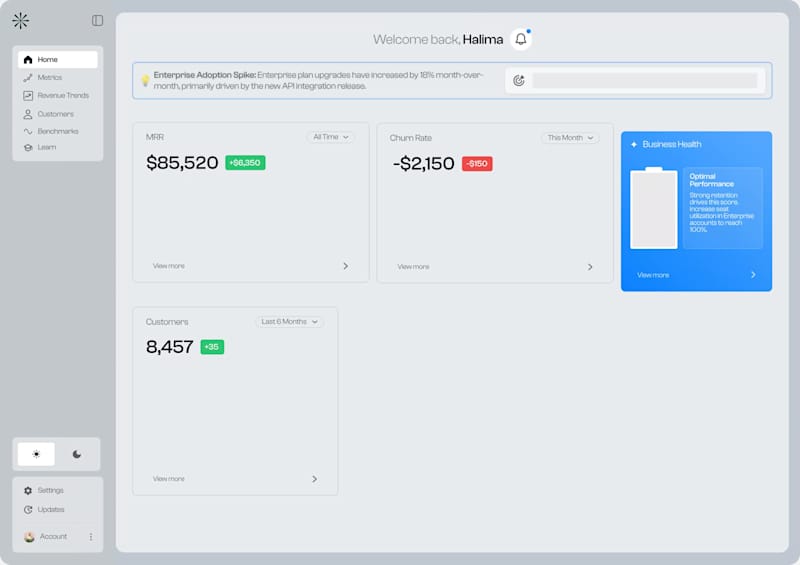Click the -$2,150 churn value
Viewport: 800px width, 565px height.
(x=423, y=164)
